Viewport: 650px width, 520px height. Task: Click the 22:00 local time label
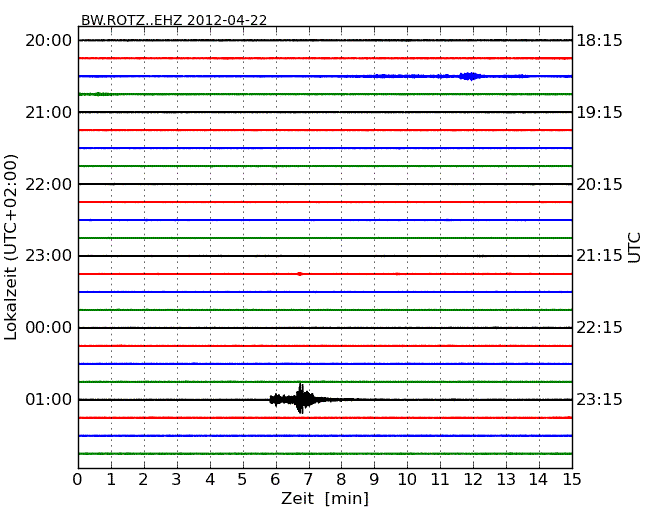(x=49, y=184)
